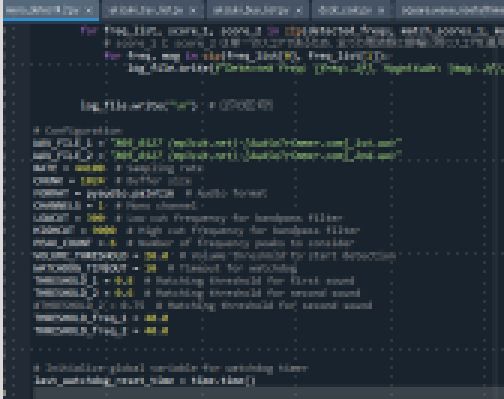This screenshot has height=399, width=504.
Task: Close the active first editor tab
Action: [89, 10]
